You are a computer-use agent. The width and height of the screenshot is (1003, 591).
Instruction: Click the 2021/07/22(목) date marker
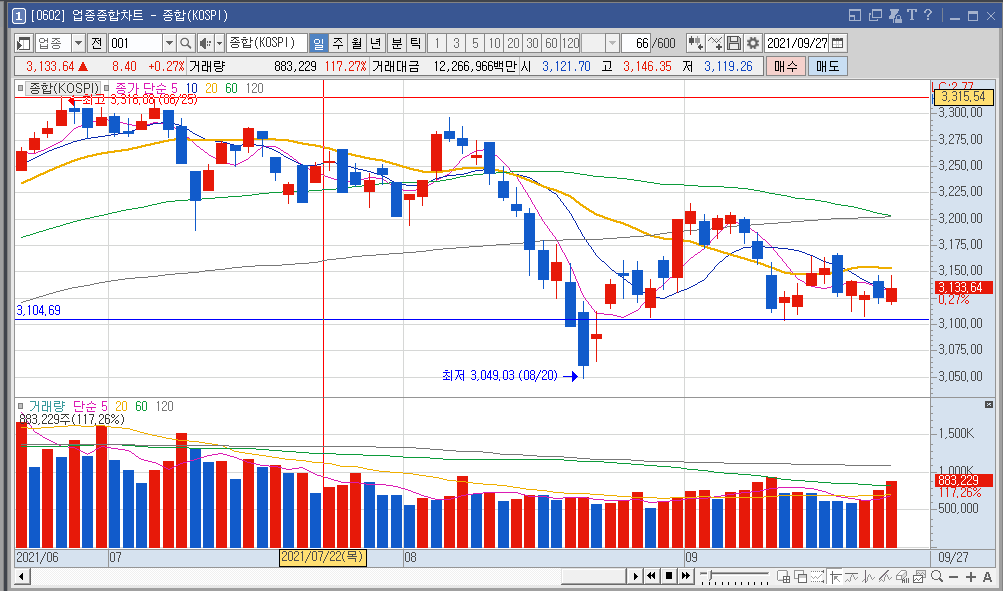tap(323, 557)
